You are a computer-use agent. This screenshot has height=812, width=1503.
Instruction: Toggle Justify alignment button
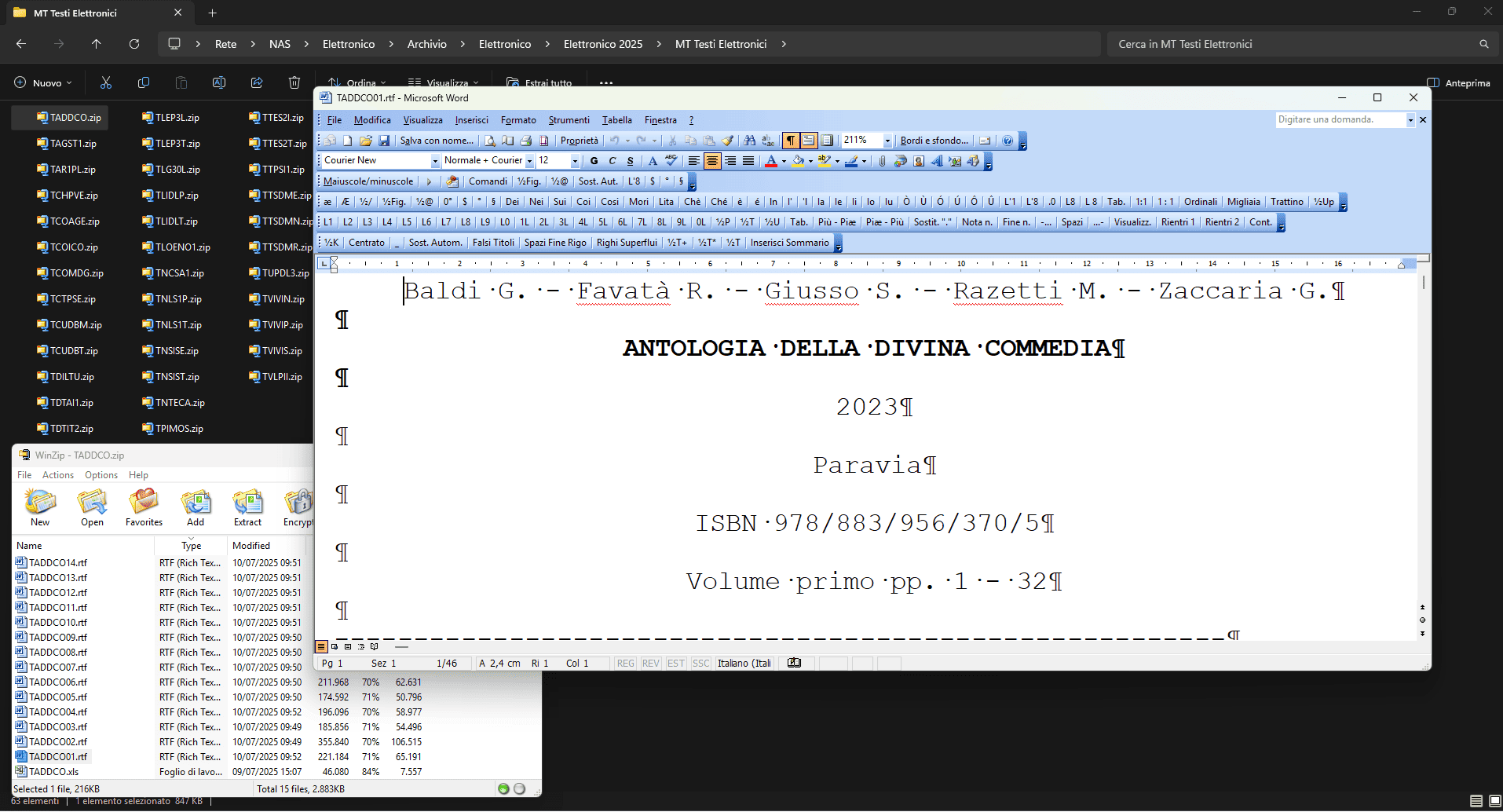tap(748, 161)
